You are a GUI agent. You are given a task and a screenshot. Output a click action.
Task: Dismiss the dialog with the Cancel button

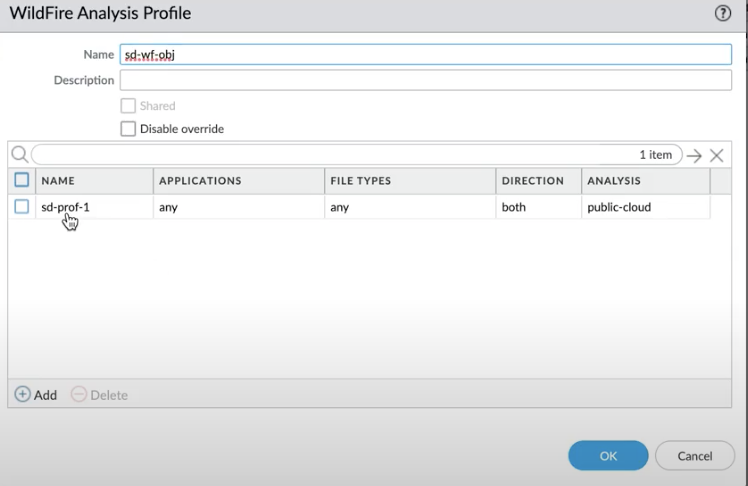tap(694, 456)
